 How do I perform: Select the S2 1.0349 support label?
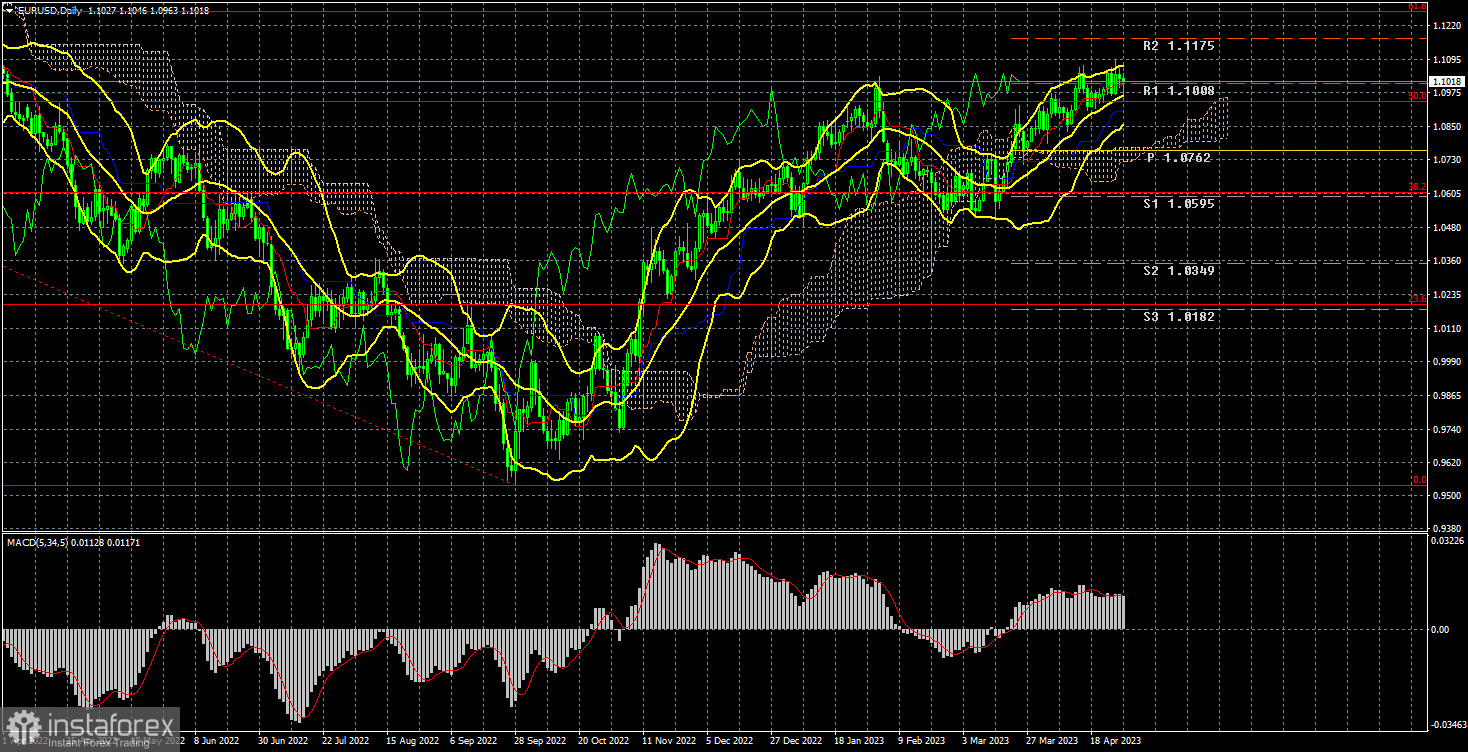point(1179,270)
